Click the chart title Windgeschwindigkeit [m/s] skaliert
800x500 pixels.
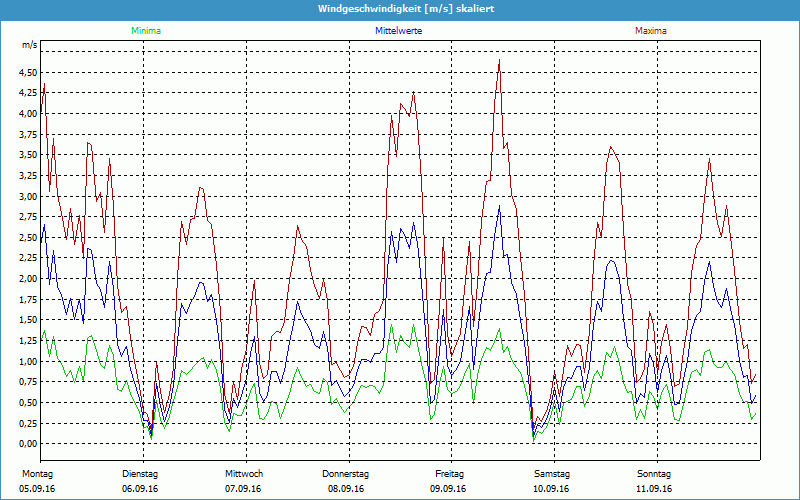406,9
